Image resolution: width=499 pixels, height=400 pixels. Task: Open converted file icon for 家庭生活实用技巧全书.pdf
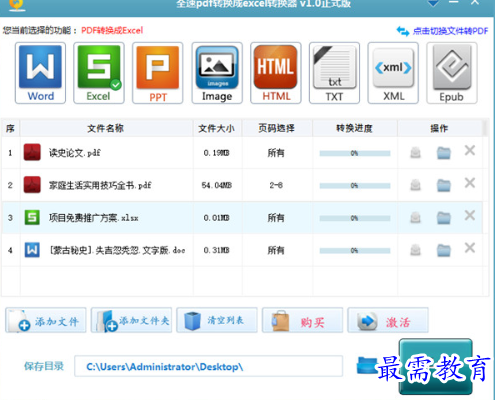[x=415, y=185]
